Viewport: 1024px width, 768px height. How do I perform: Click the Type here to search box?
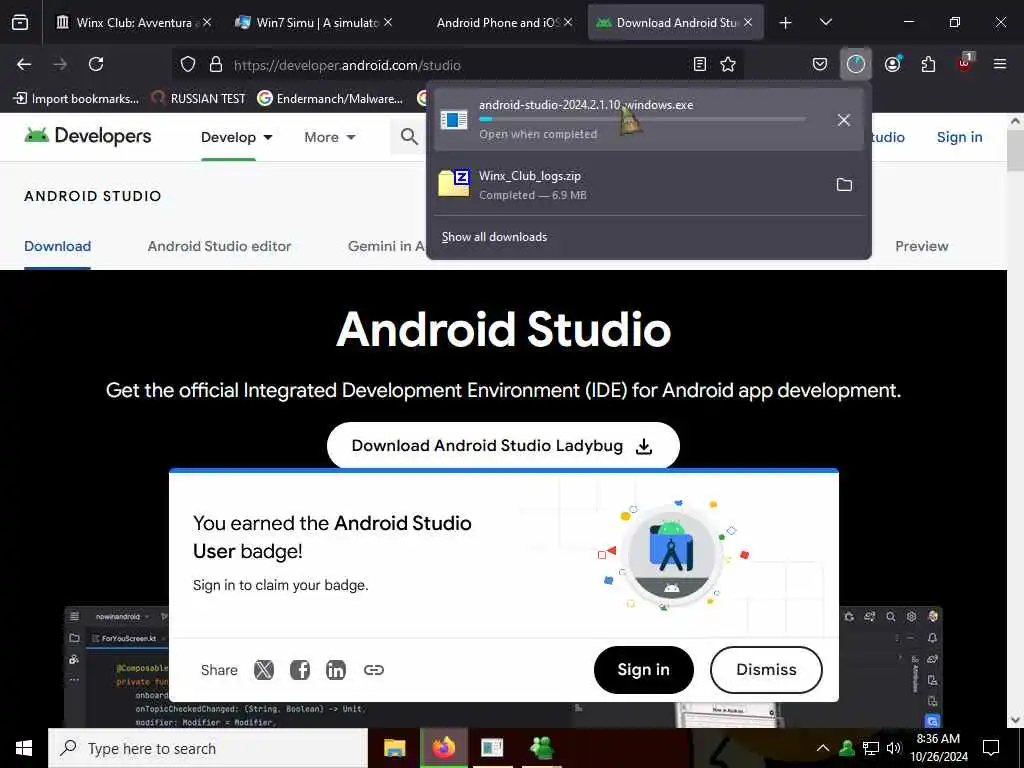(x=208, y=748)
